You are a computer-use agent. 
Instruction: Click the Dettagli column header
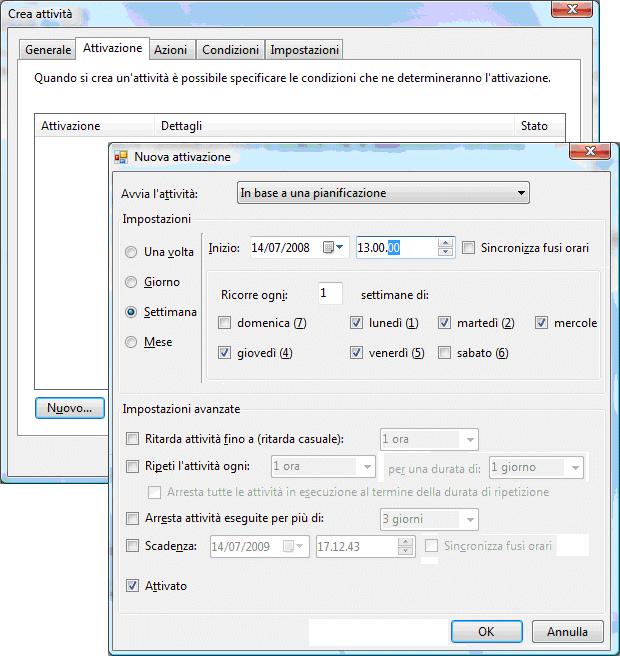[334, 126]
